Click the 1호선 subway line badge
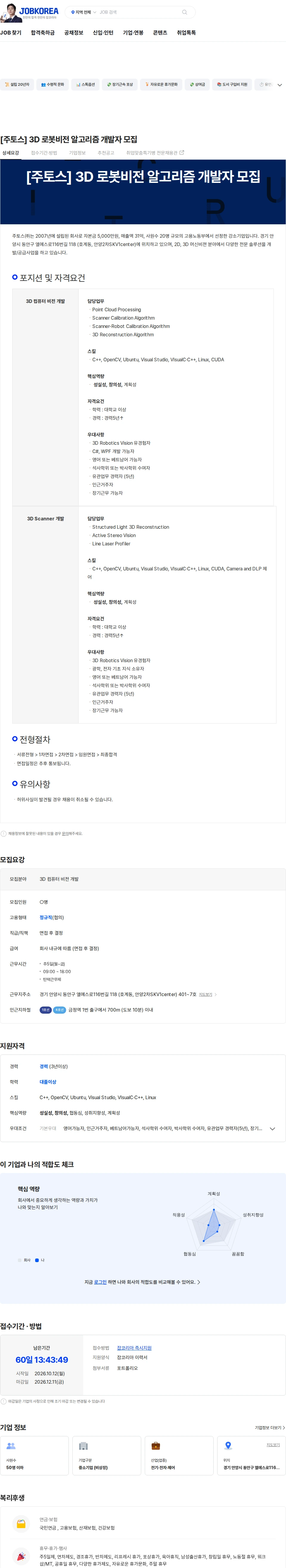The width and height of the screenshot is (286, 1568). 46,1010
